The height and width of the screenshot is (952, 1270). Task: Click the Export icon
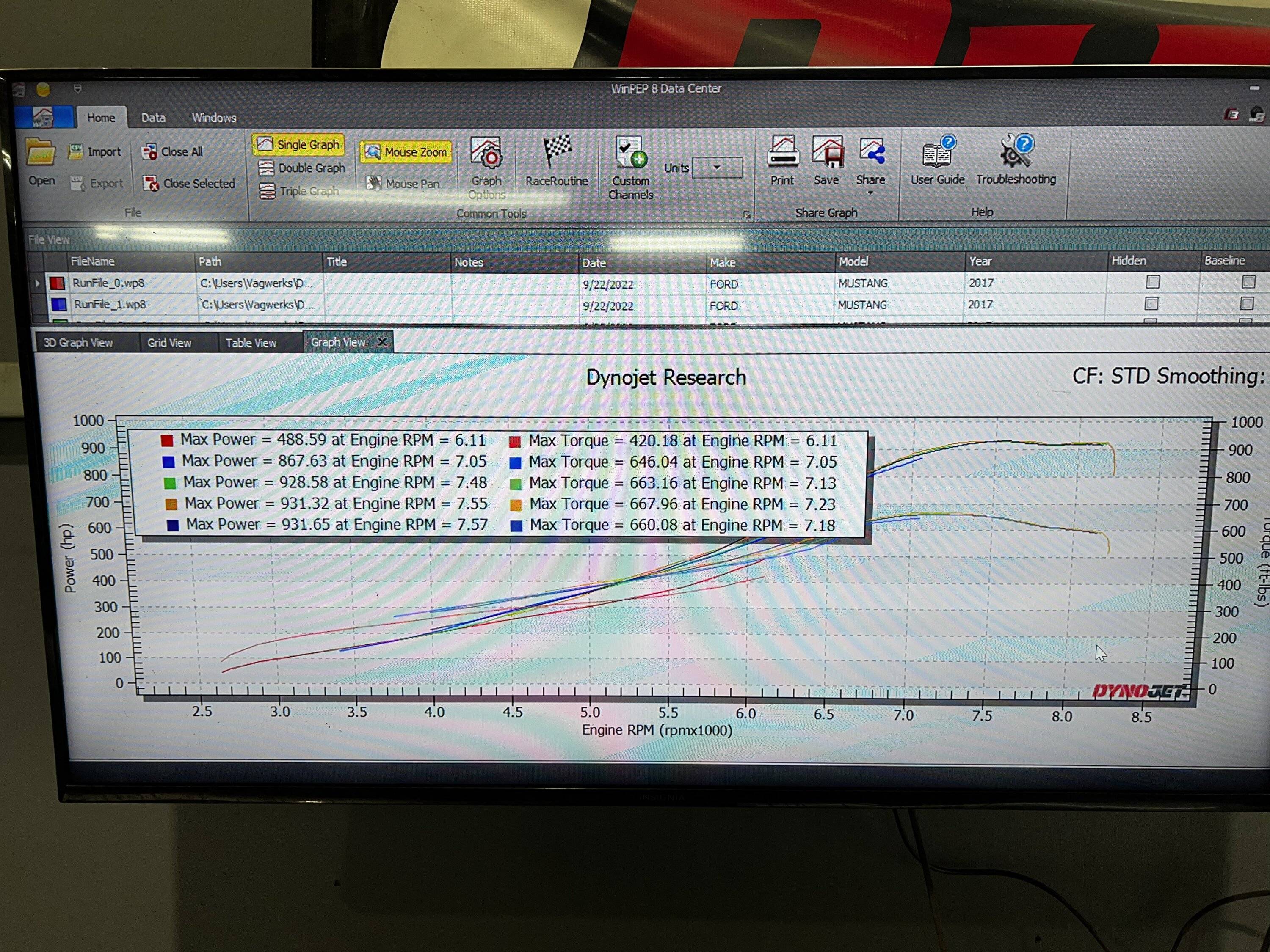click(x=77, y=184)
